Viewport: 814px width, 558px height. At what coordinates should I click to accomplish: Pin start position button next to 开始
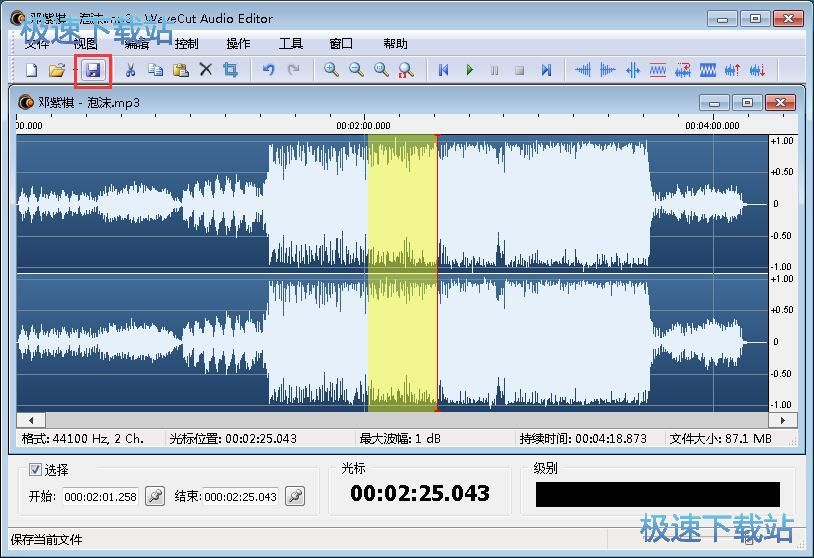coord(155,496)
